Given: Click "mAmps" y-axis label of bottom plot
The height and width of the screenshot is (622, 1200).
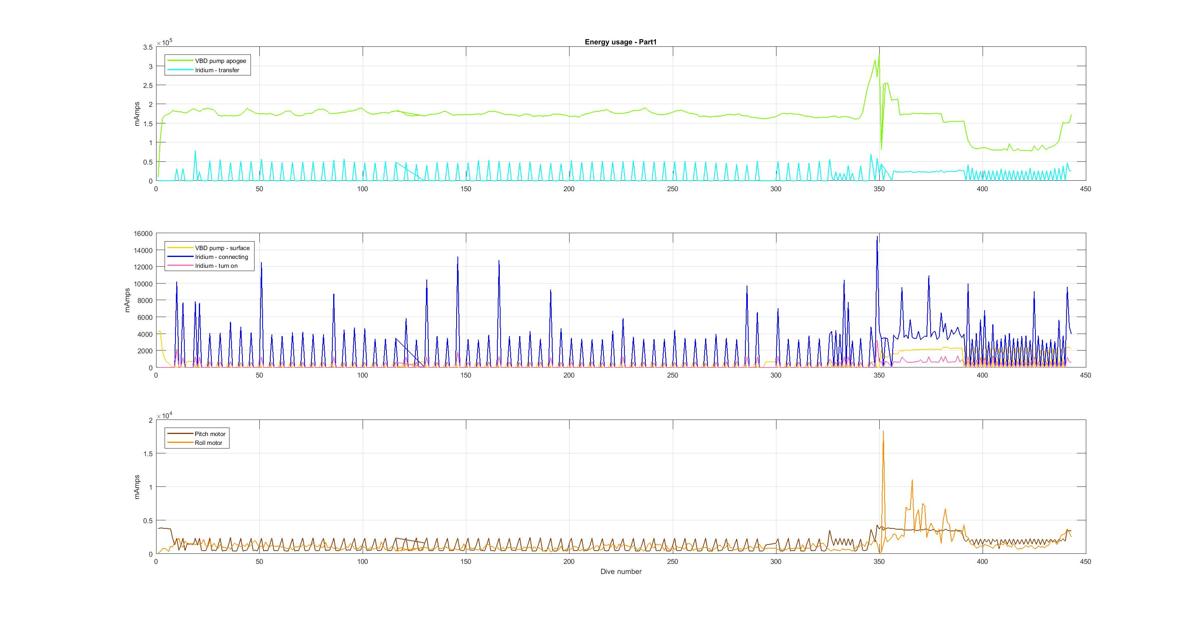Looking at the screenshot, I should click(137, 487).
